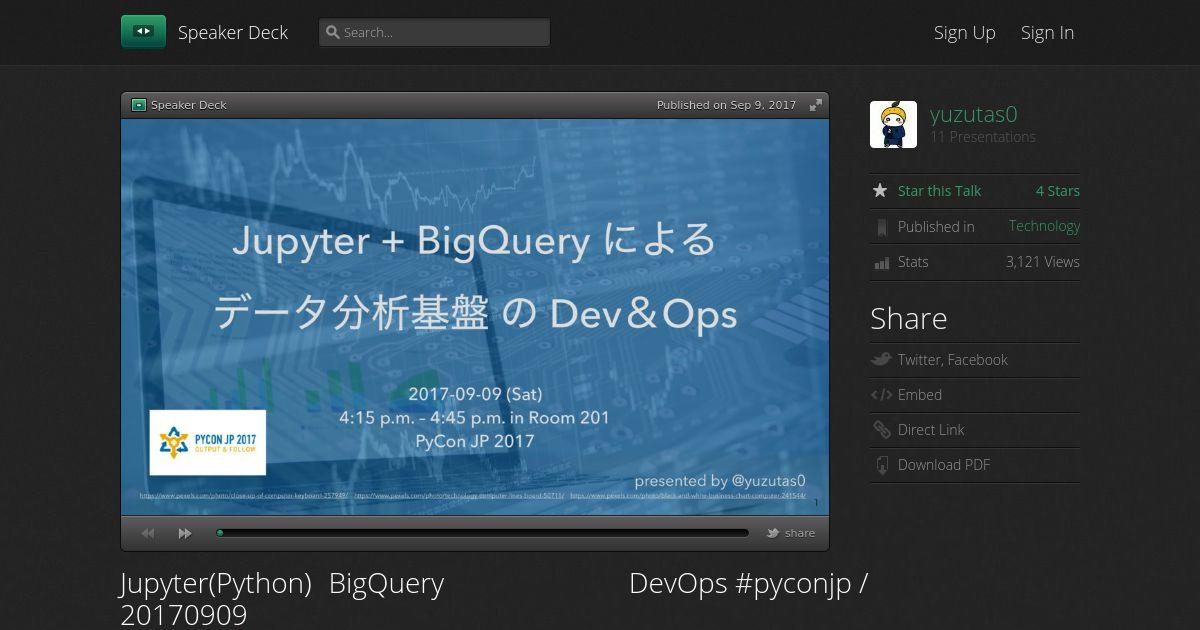Open the Sign Up page

pos(964,32)
